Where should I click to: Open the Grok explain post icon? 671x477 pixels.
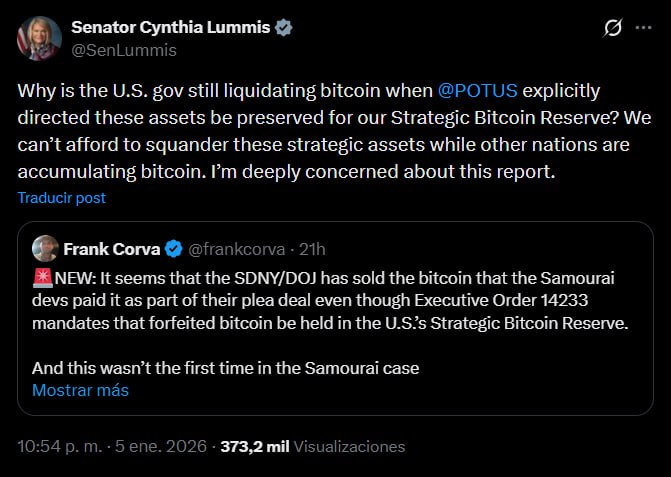[613, 30]
